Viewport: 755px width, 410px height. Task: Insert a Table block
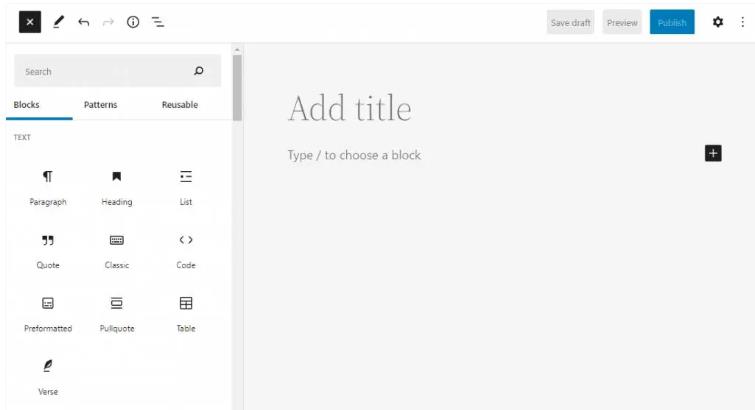186,312
